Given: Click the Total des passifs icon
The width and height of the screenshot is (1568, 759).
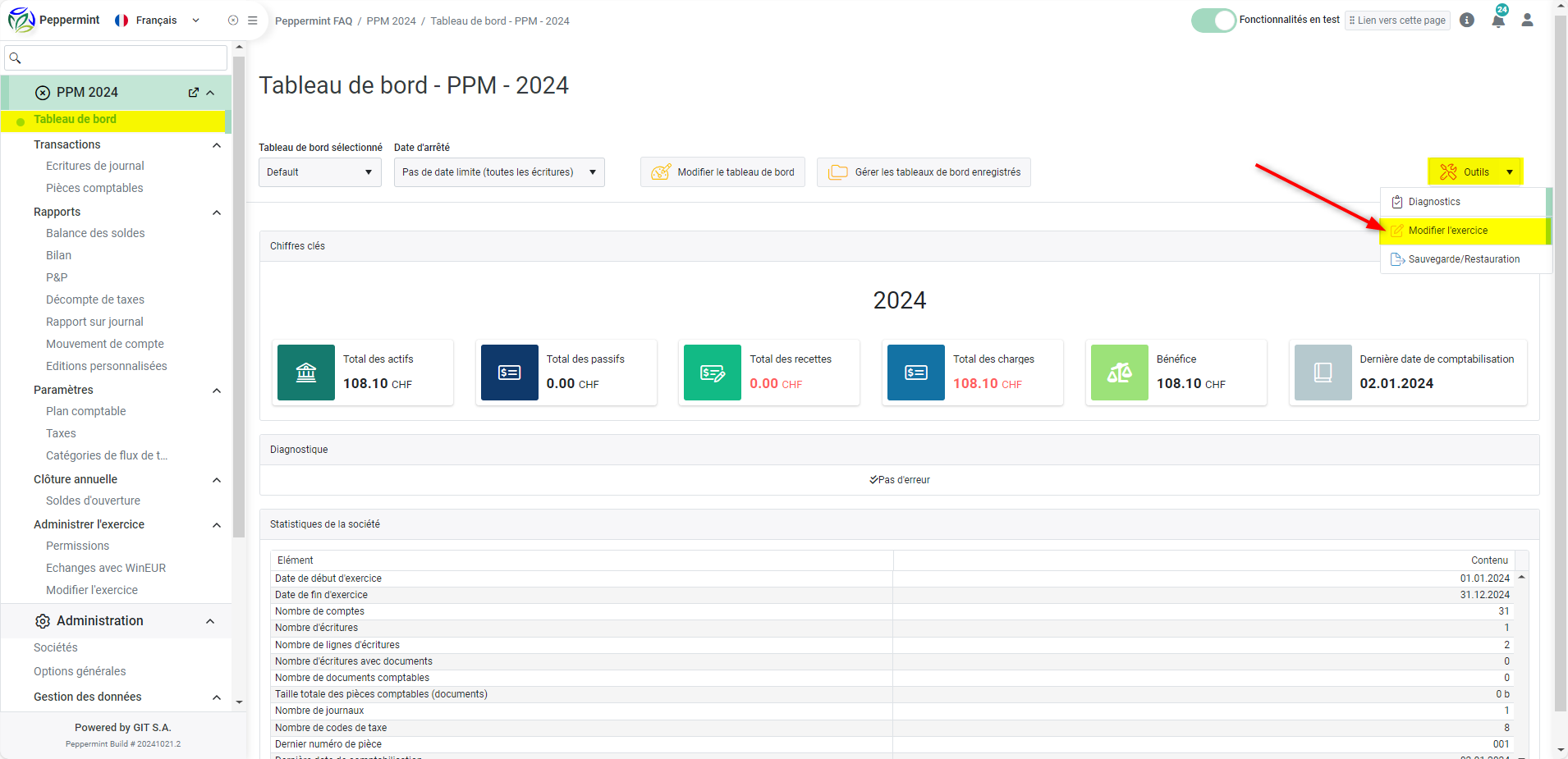Looking at the screenshot, I should click(x=510, y=373).
